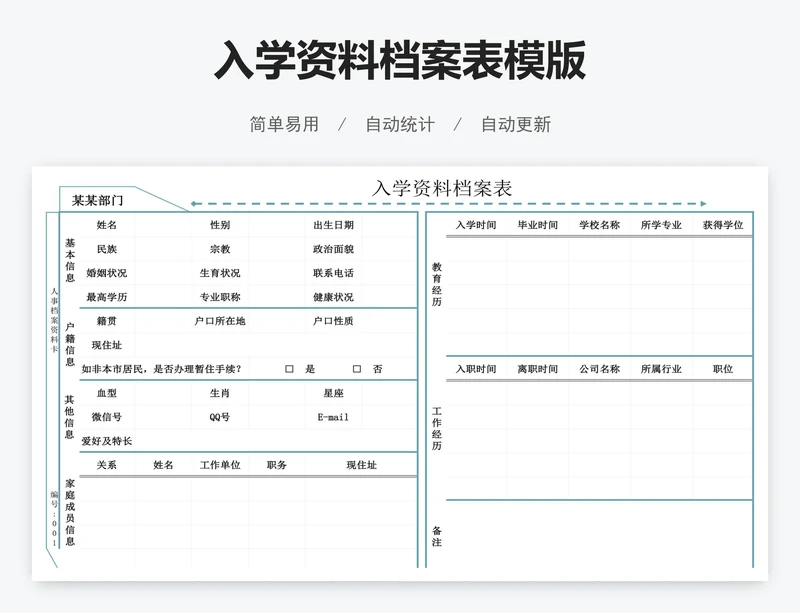Click the 入学资料档案表模版 main heading
Viewport: 800px width, 613px height.
pos(399,60)
